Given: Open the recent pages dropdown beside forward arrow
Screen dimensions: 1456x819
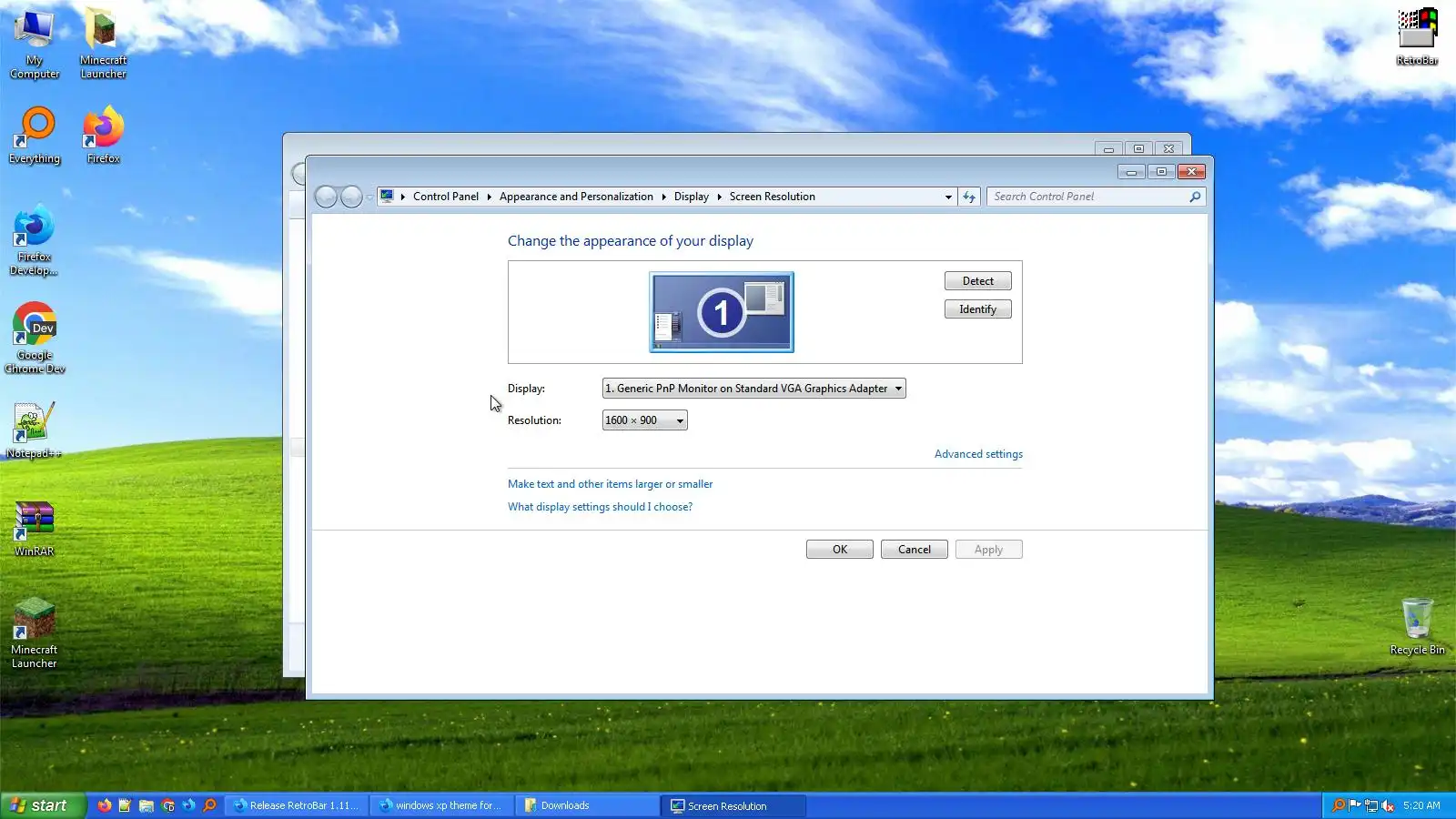Looking at the screenshot, I should [x=369, y=197].
